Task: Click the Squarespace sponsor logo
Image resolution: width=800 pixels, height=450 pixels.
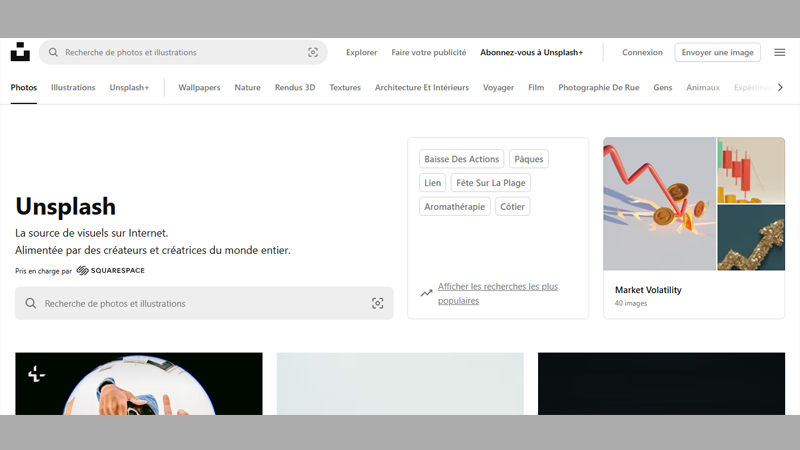Action: (110, 271)
